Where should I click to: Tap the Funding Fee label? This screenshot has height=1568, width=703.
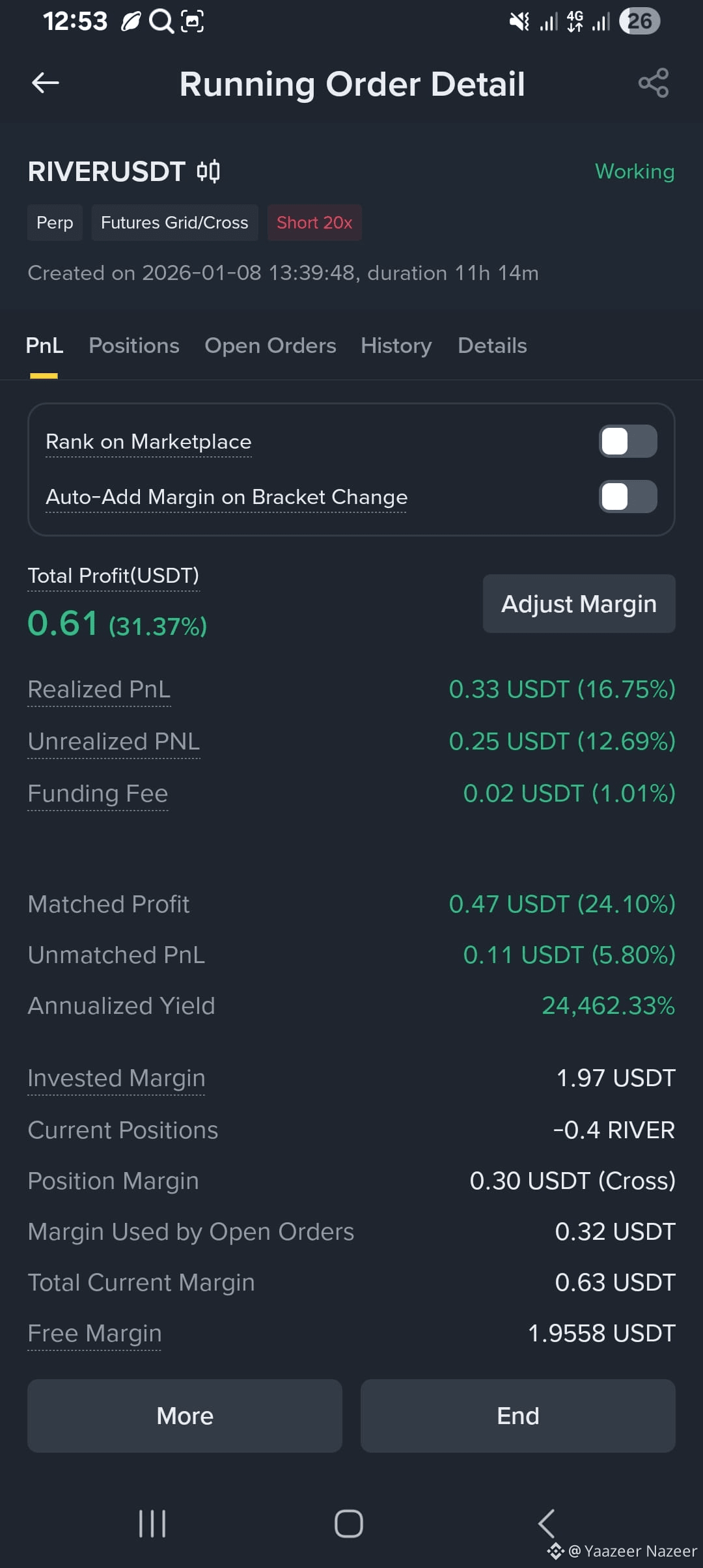click(98, 794)
